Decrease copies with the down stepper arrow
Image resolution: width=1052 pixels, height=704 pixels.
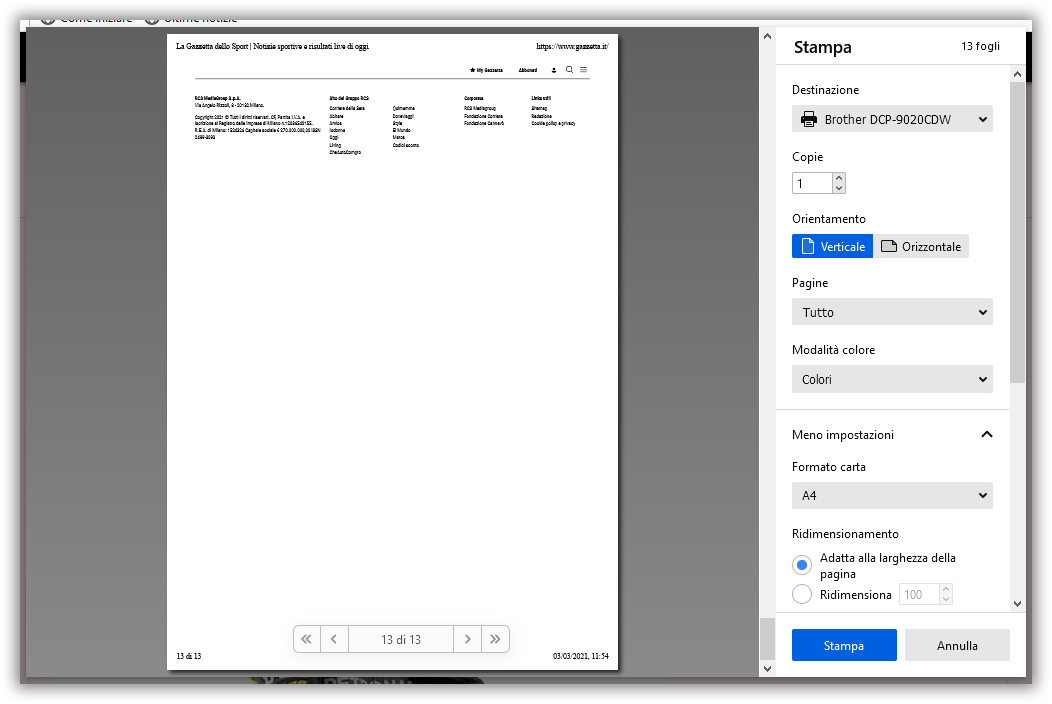point(839,189)
